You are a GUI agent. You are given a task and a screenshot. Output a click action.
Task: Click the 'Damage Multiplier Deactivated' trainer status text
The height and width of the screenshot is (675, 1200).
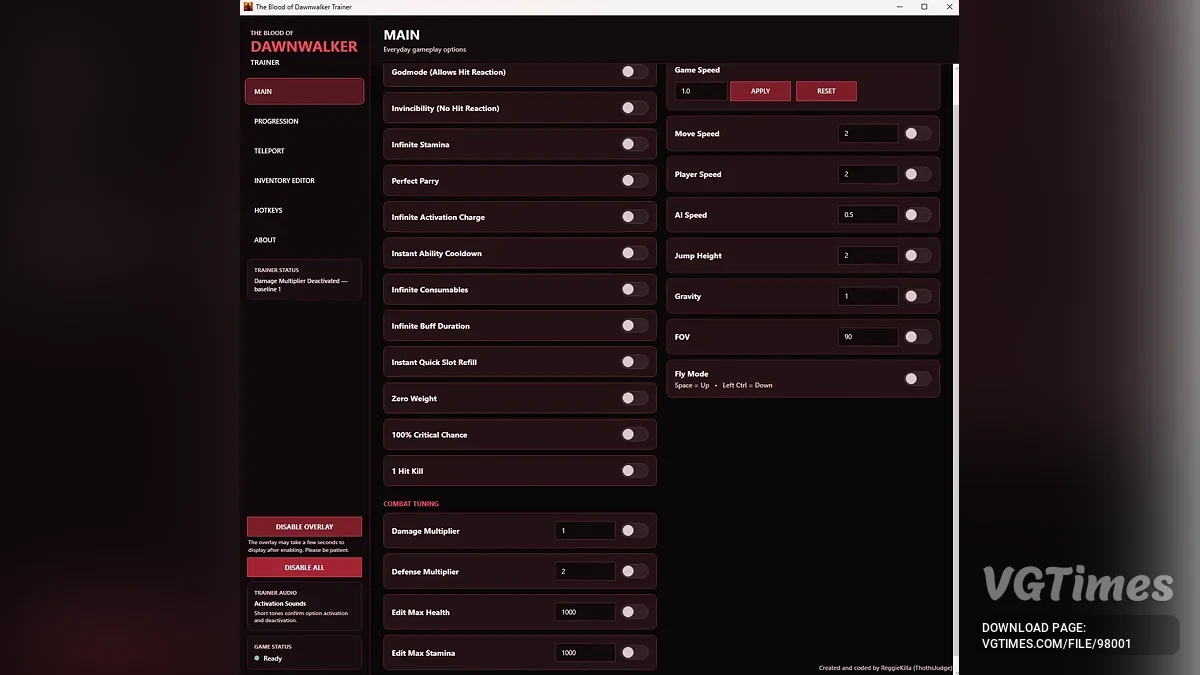pyautogui.click(x=301, y=285)
